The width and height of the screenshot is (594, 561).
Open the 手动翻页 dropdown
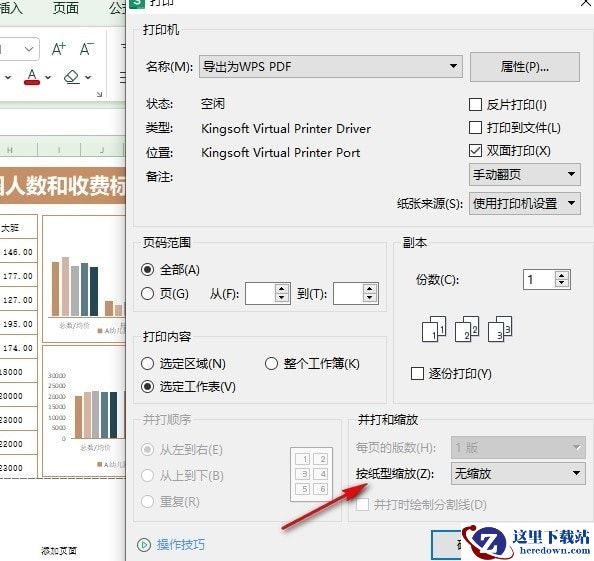pyautogui.click(x=525, y=175)
